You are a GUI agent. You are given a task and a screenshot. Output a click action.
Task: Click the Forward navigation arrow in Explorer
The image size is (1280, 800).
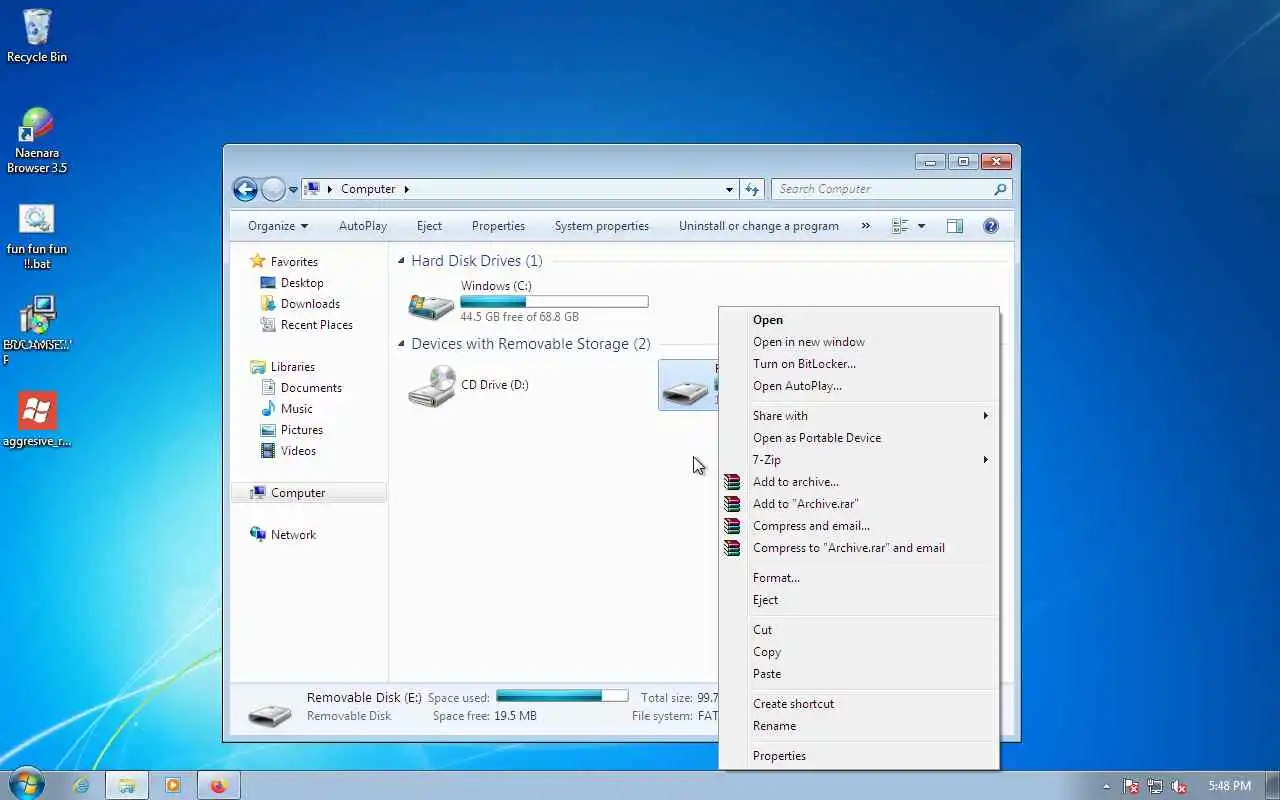point(273,189)
